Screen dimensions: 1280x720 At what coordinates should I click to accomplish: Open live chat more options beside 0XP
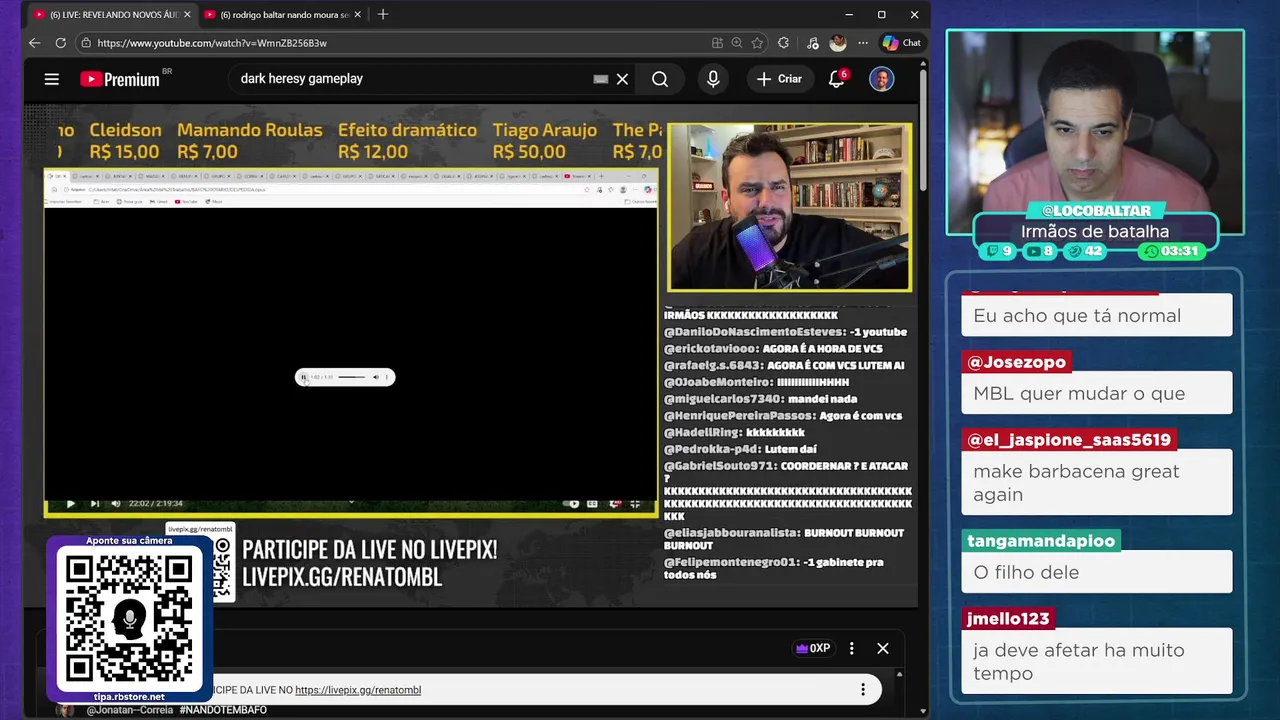click(x=852, y=648)
